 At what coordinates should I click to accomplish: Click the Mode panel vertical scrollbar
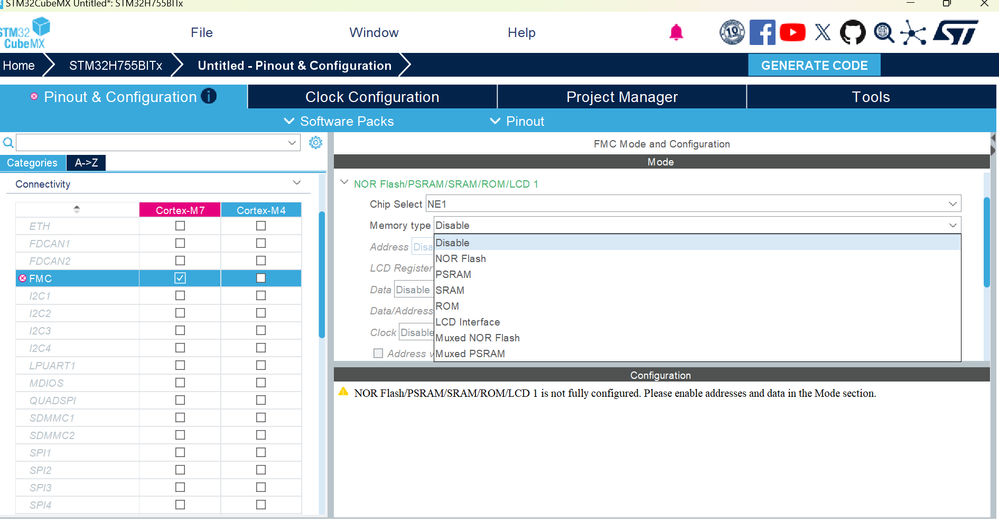(987, 242)
